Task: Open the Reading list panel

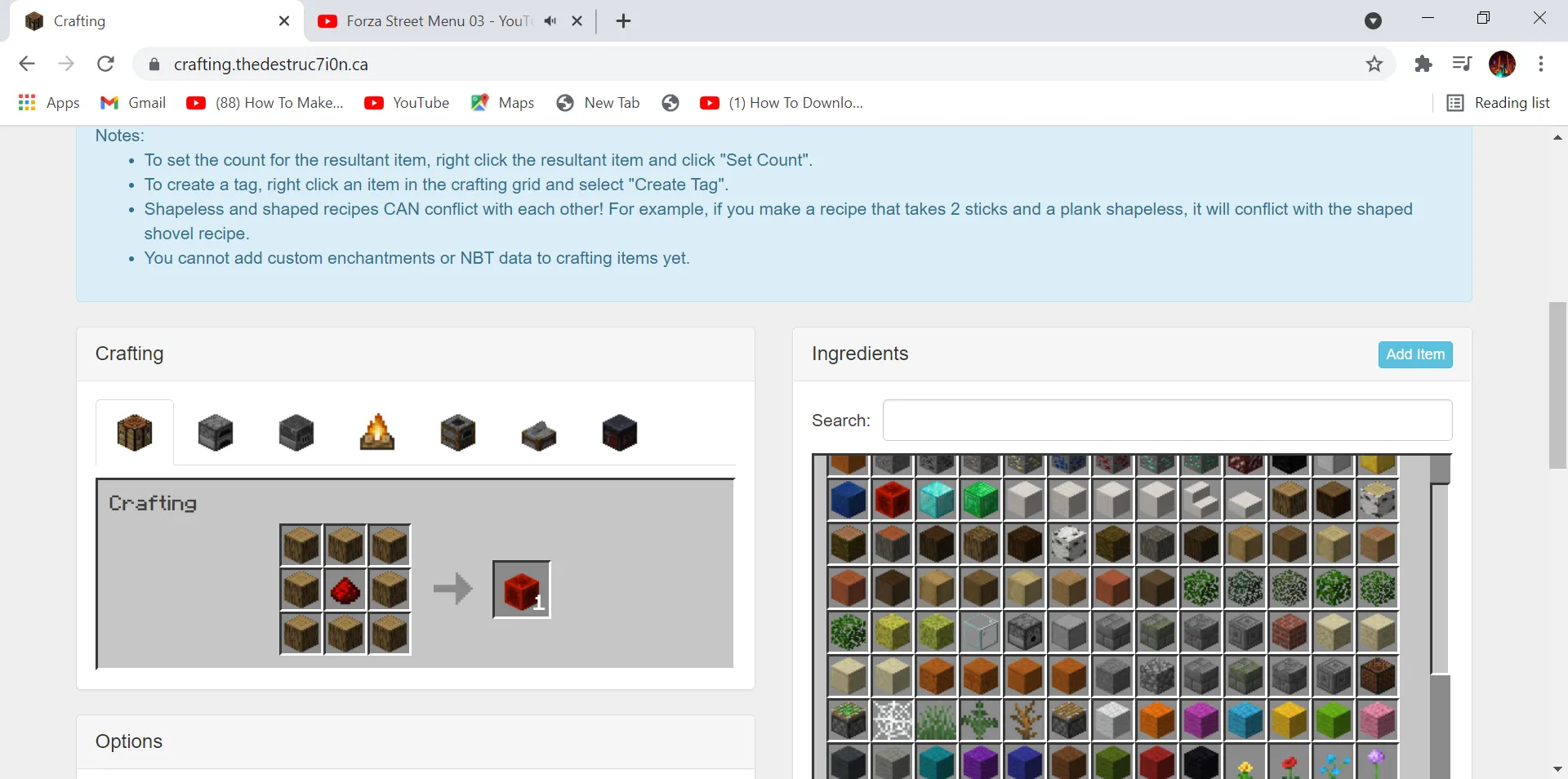Action: coord(1499,103)
